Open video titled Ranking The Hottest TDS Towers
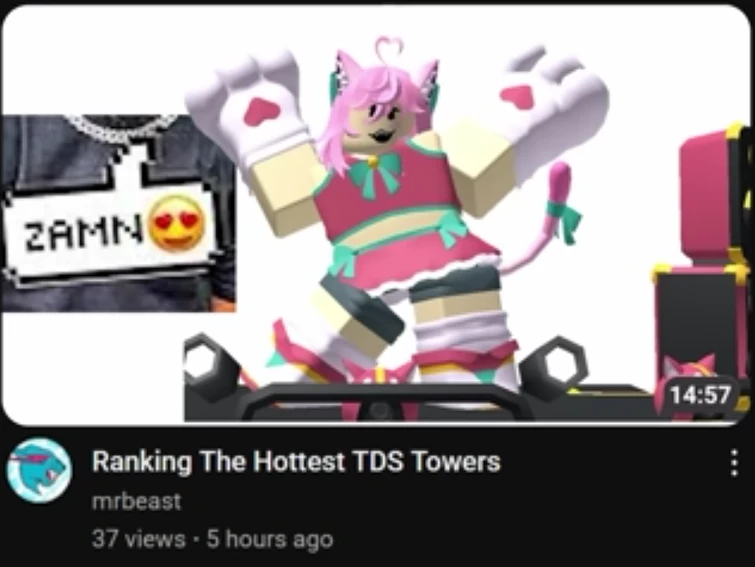 tap(296, 462)
